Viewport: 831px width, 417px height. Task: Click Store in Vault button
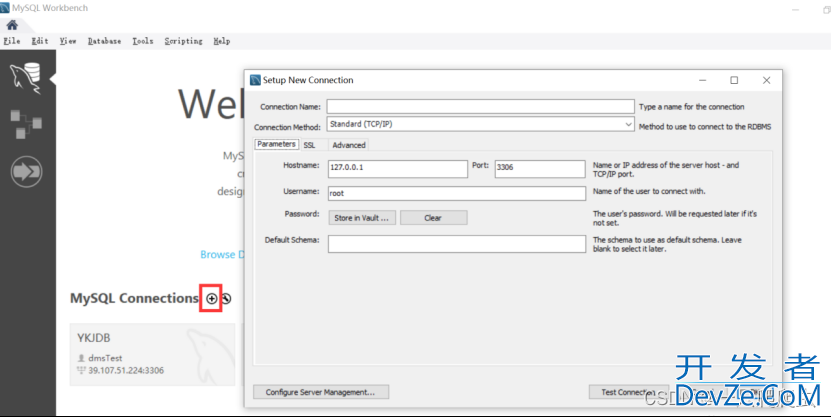(x=362, y=218)
